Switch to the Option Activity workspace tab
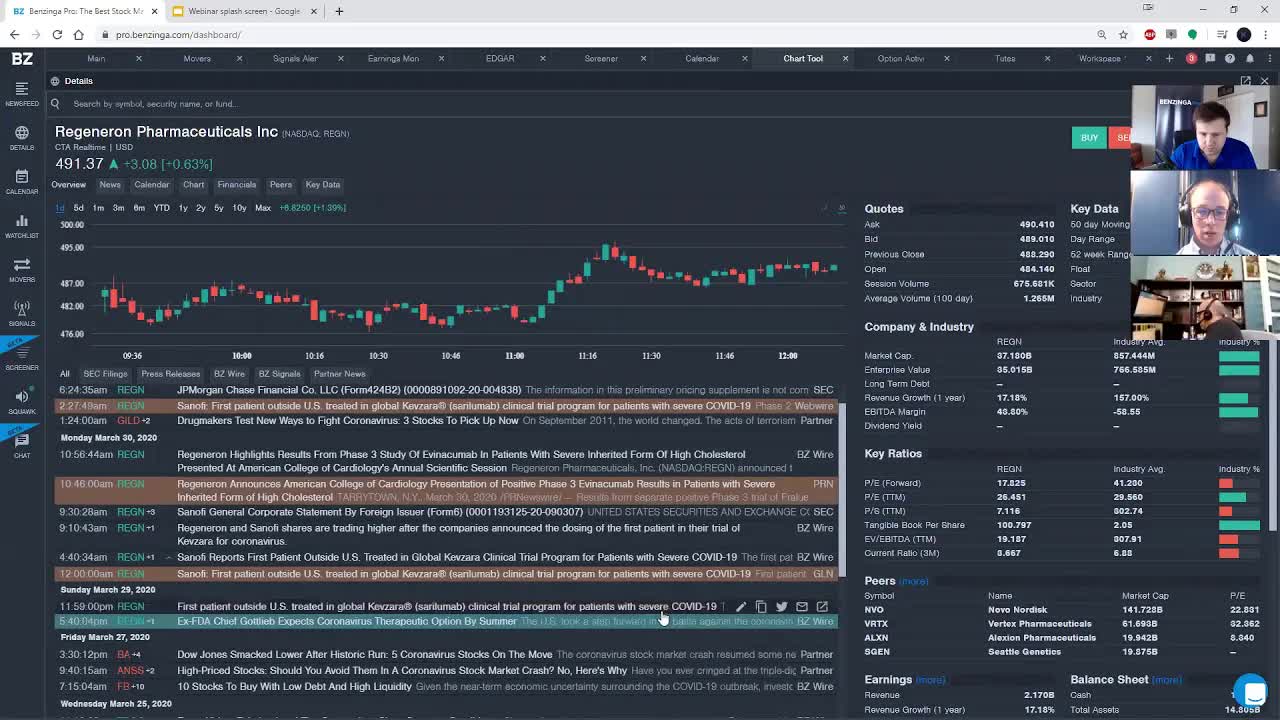This screenshot has height=720, width=1280. pyautogui.click(x=901, y=59)
